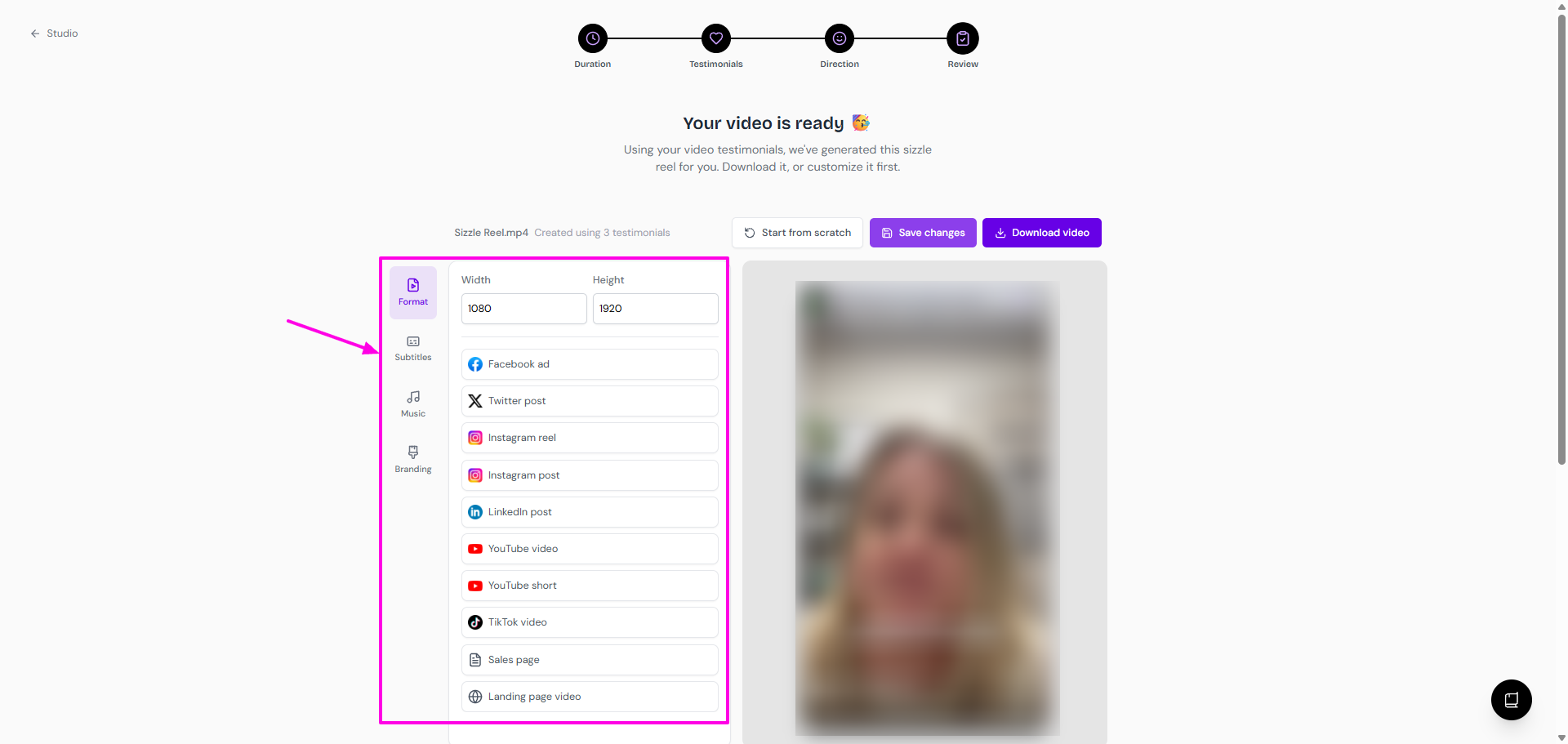This screenshot has height=744, width=1568.
Task: Click Download video button
Action: click(1042, 233)
